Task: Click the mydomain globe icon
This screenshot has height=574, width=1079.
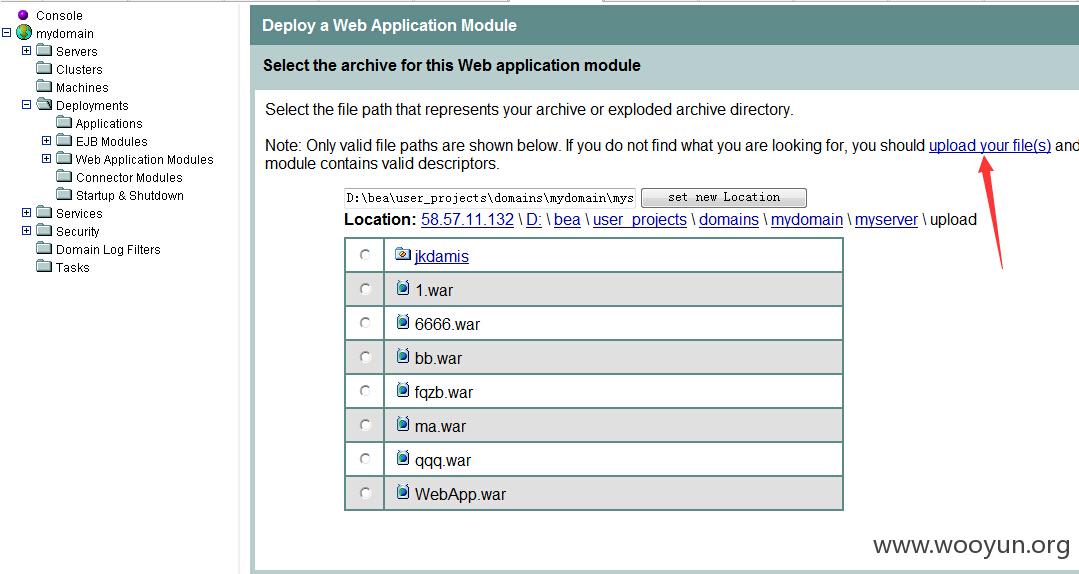Action: point(24,32)
